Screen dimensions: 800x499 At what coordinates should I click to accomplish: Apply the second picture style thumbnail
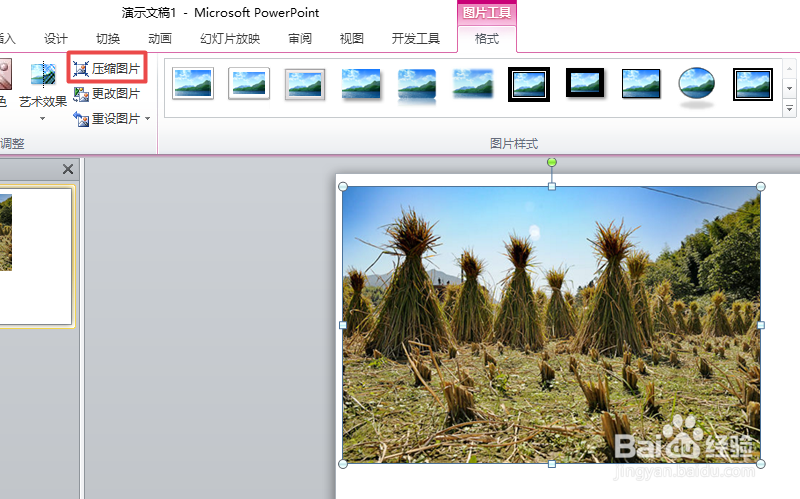coord(249,84)
